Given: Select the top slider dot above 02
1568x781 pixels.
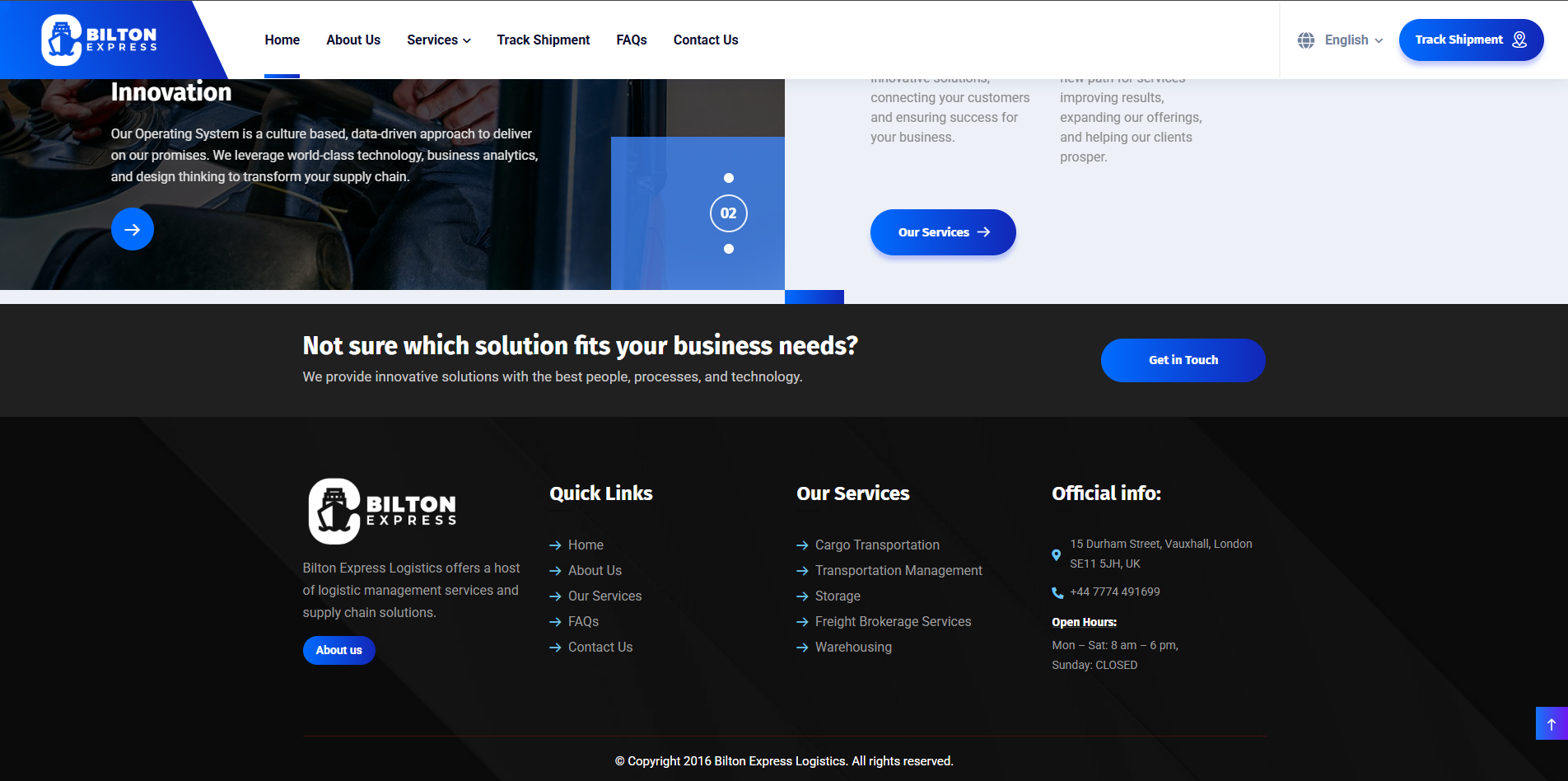Looking at the screenshot, I should tap(729, 178).
